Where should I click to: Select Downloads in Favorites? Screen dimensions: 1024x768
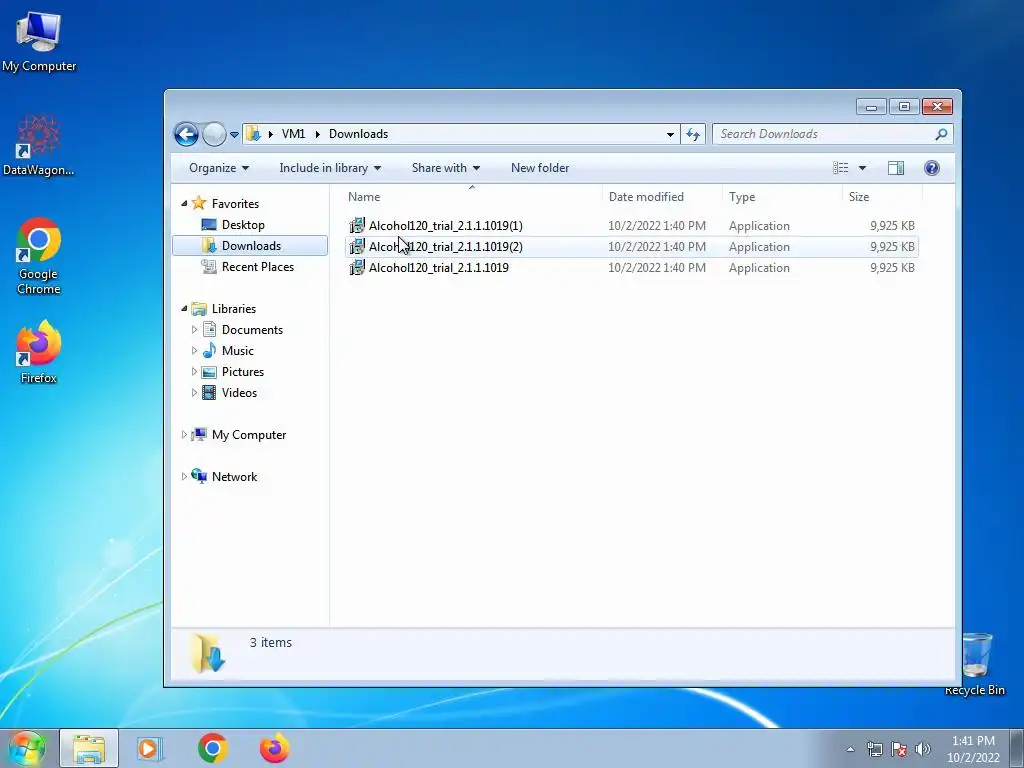point(251,246)
